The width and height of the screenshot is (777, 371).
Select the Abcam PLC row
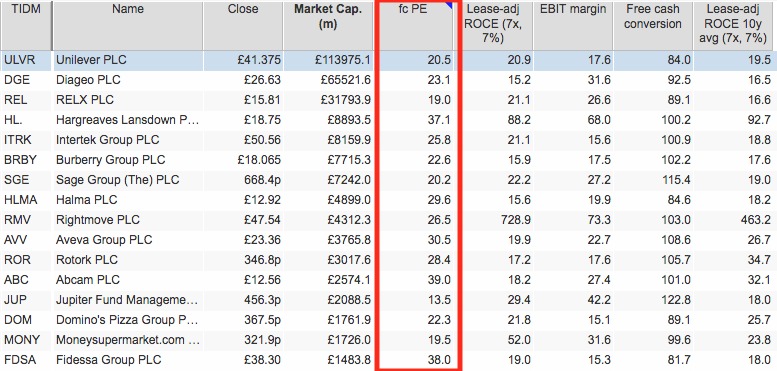pos(388,280)
